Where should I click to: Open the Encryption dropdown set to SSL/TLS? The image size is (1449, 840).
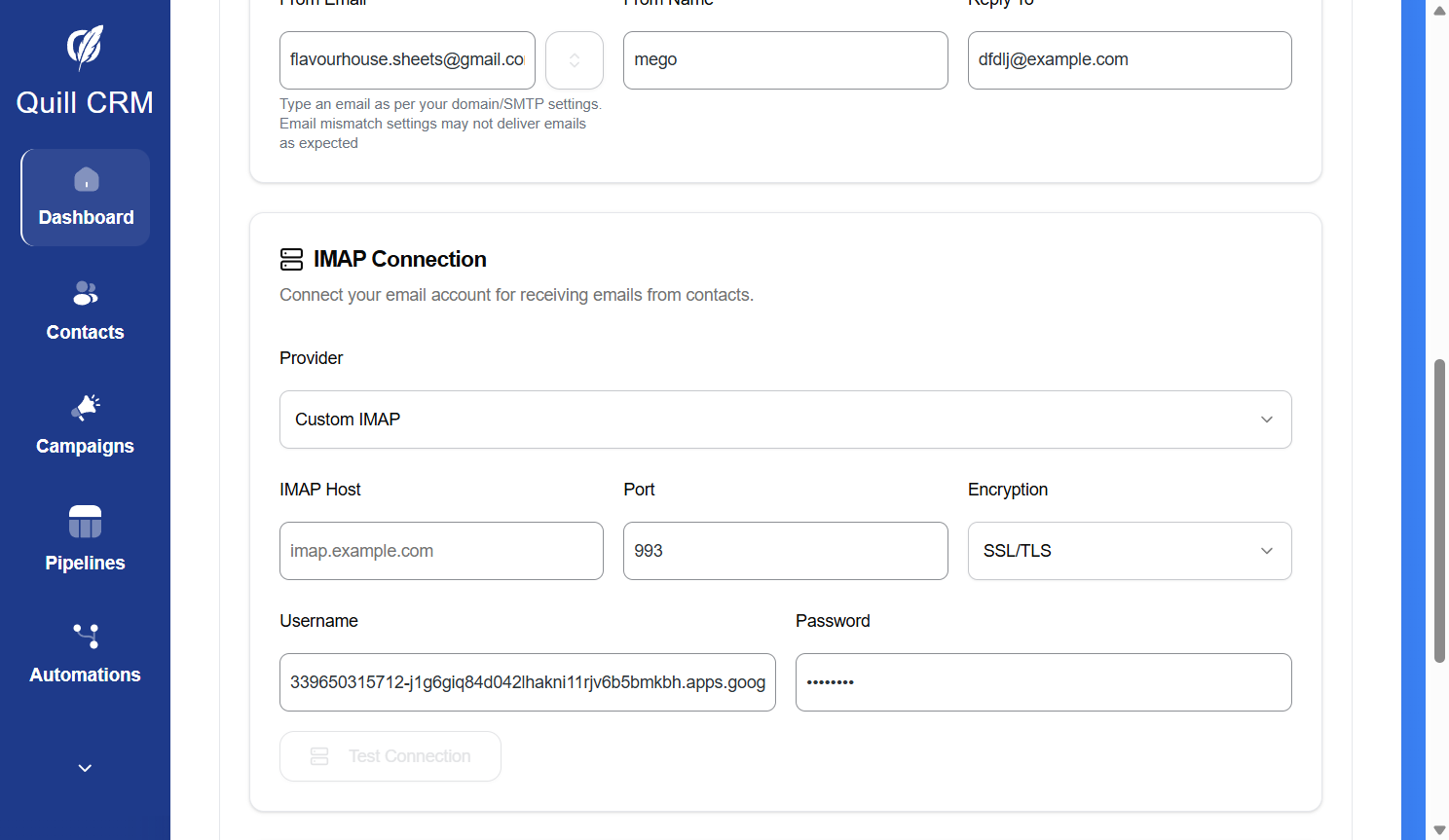[x=1129, y=551]
